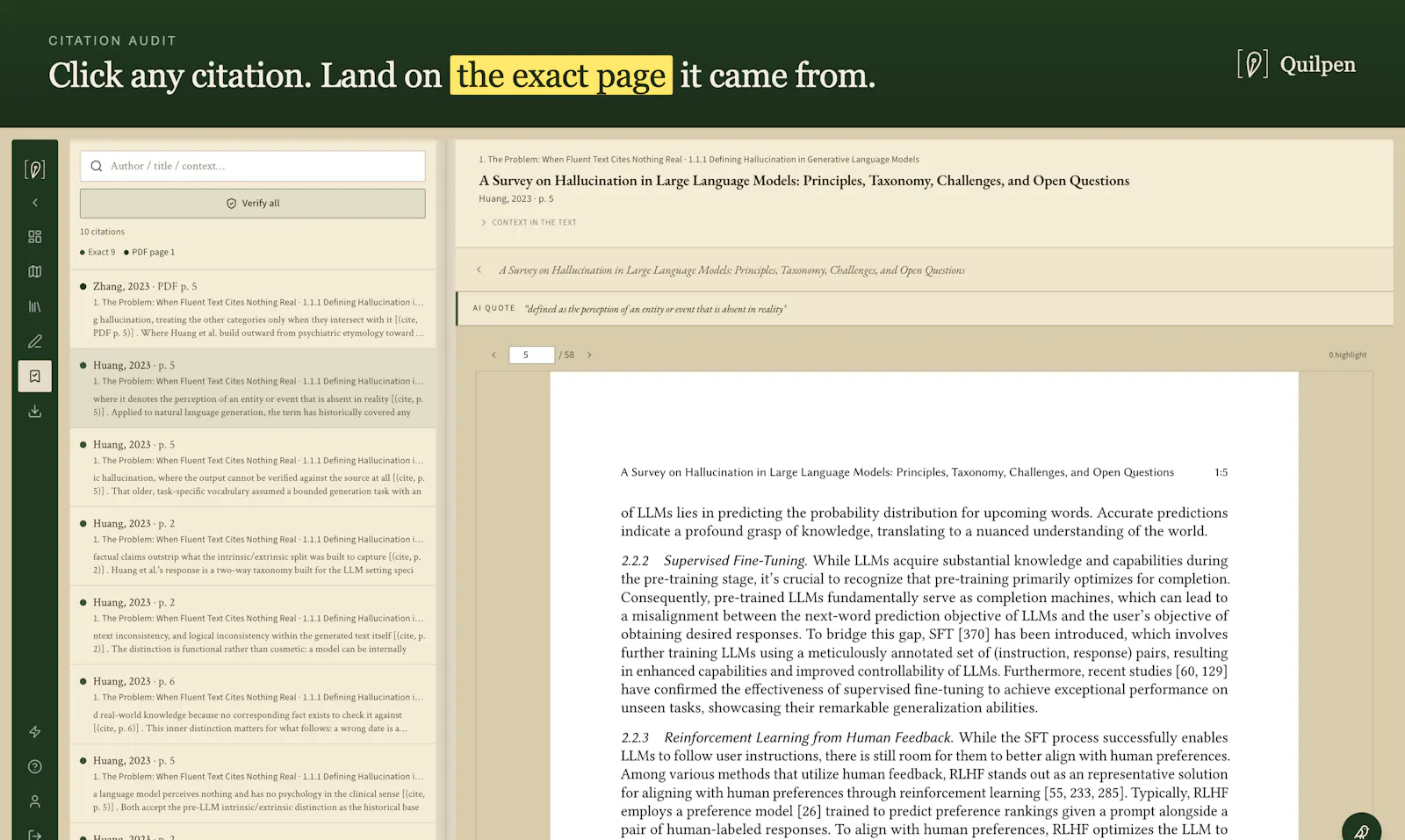Open the user account icon
Image resolution: width=1405 pixels, height=840 pixels.
point(35,801)
